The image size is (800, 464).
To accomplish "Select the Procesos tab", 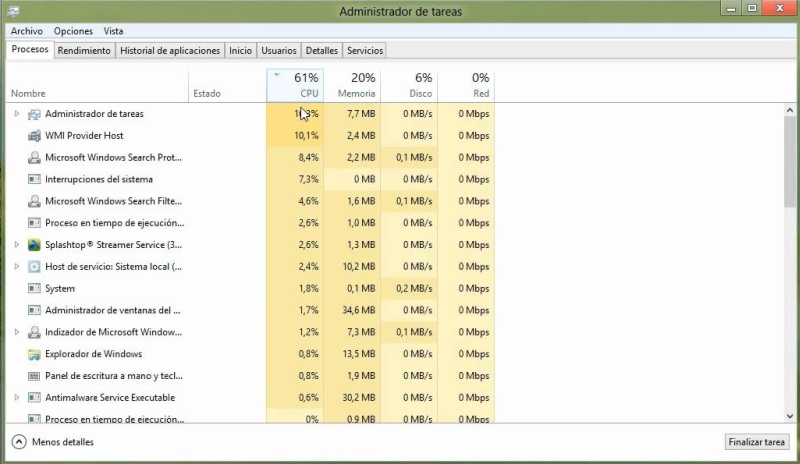I will (x=30, y=50).
